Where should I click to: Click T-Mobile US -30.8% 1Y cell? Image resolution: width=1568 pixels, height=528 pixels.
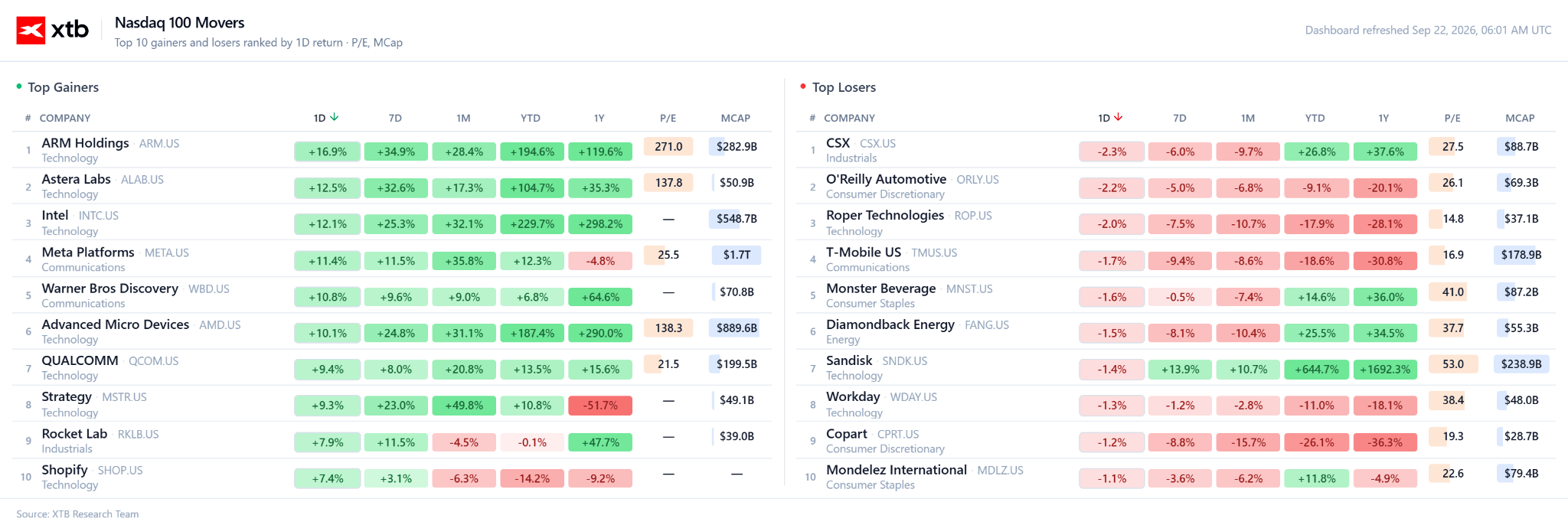[x=1385, y=261]
